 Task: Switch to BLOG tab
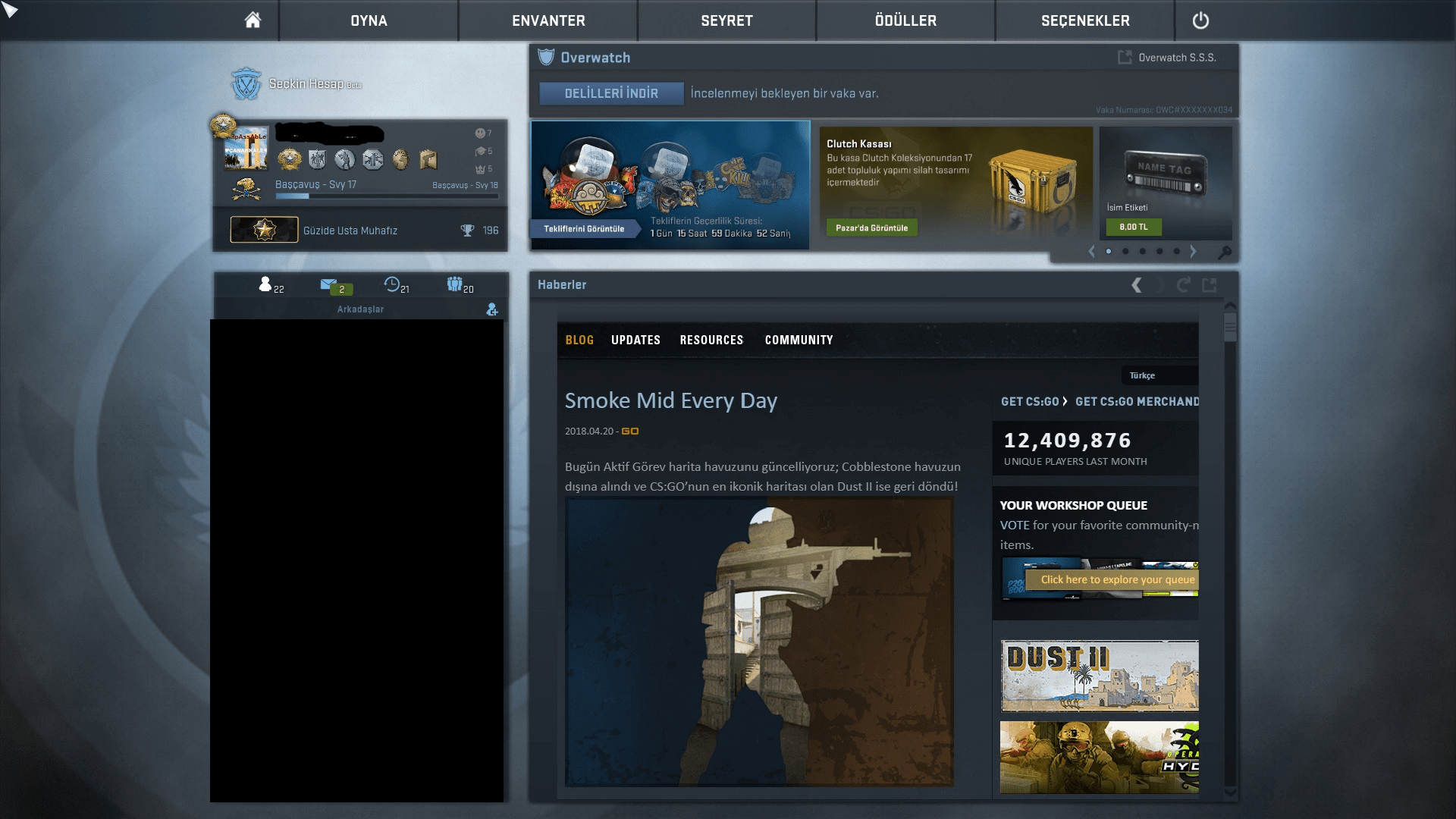(579, 340)
